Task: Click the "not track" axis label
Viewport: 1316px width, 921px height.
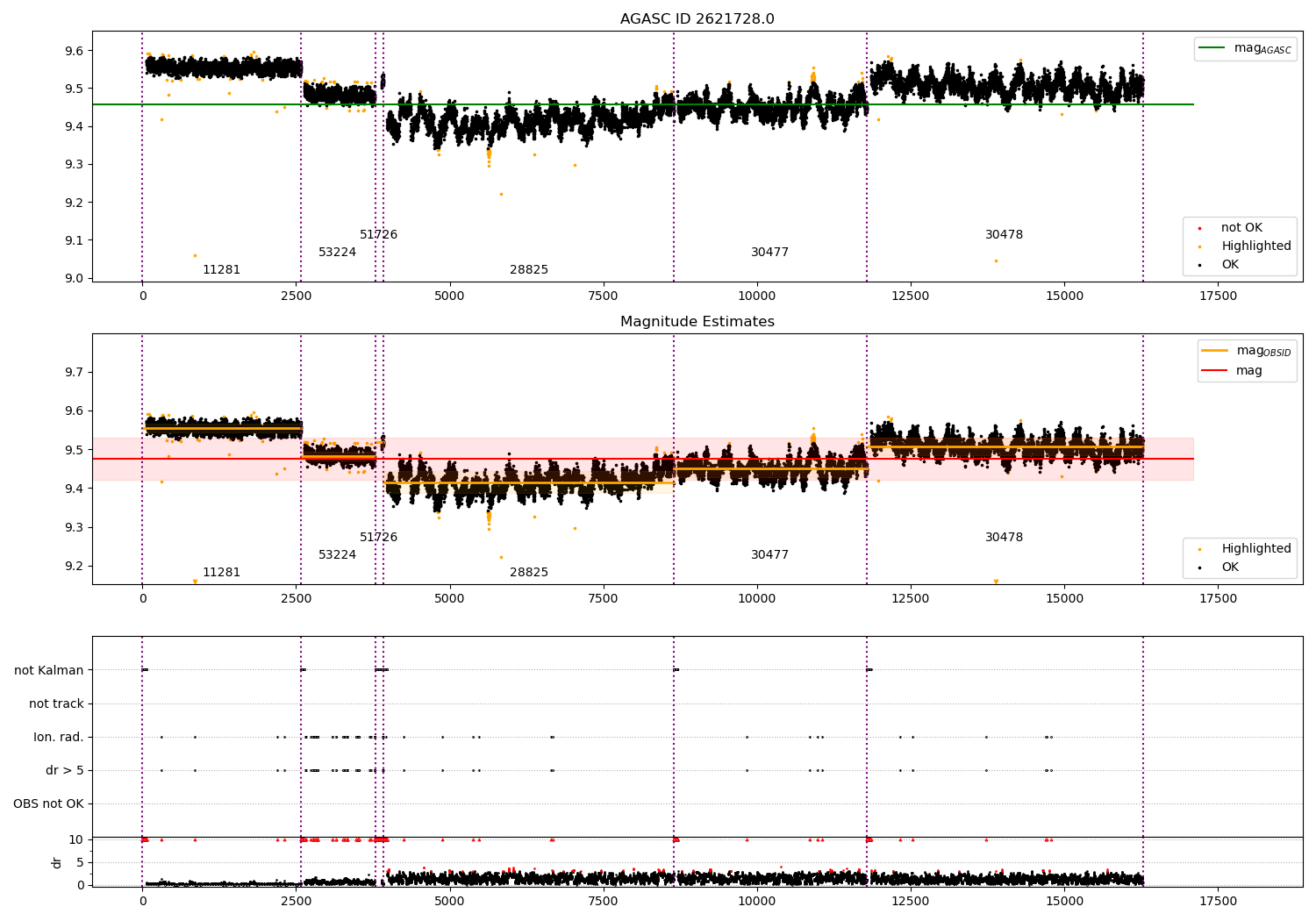Action: (x=56, y=704)
